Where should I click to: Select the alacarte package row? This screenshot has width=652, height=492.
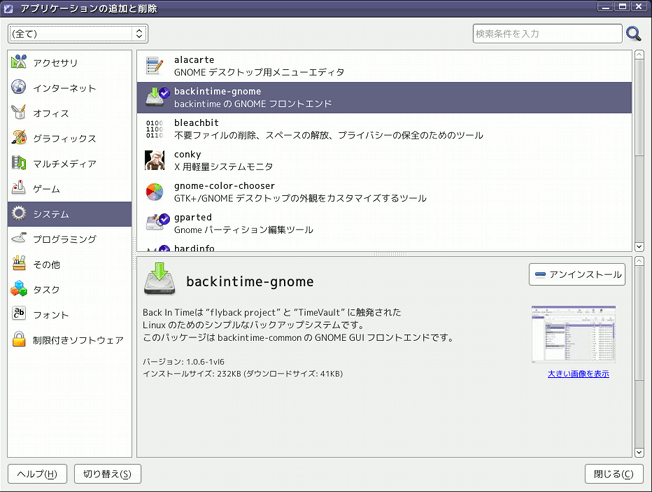click(384, 66)
